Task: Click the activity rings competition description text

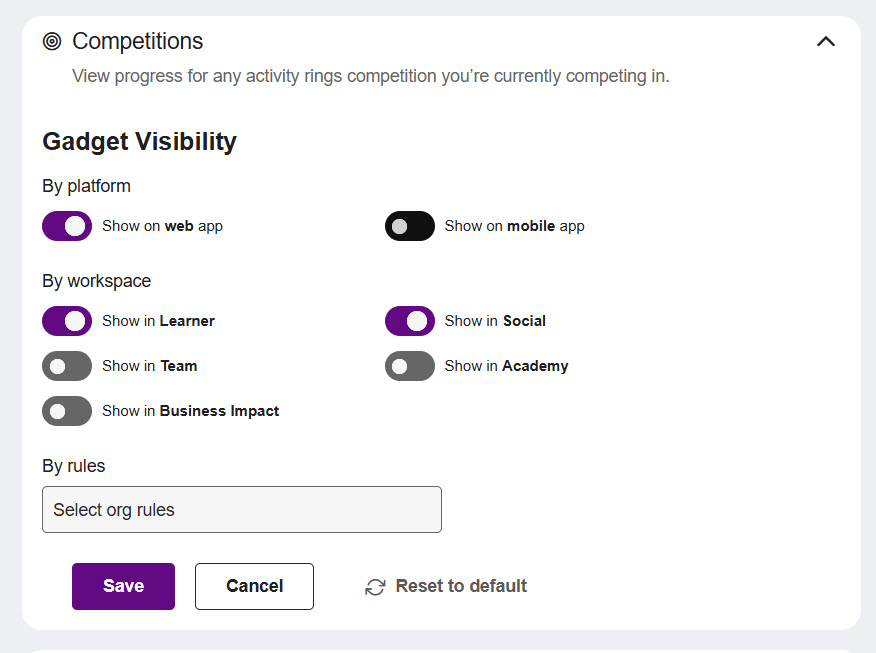Action: (370, 76)
